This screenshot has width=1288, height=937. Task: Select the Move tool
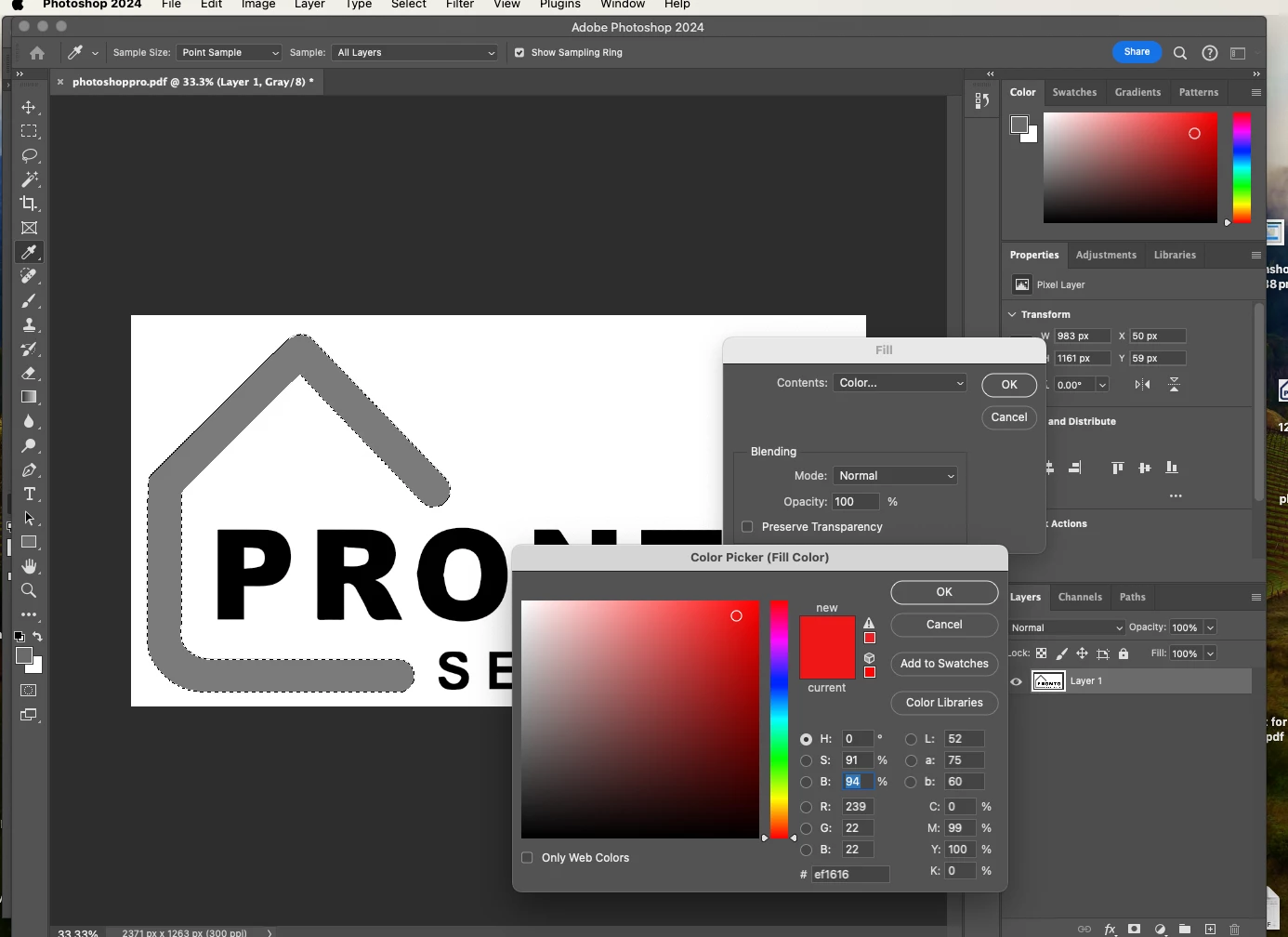click(x=29, y=107)
